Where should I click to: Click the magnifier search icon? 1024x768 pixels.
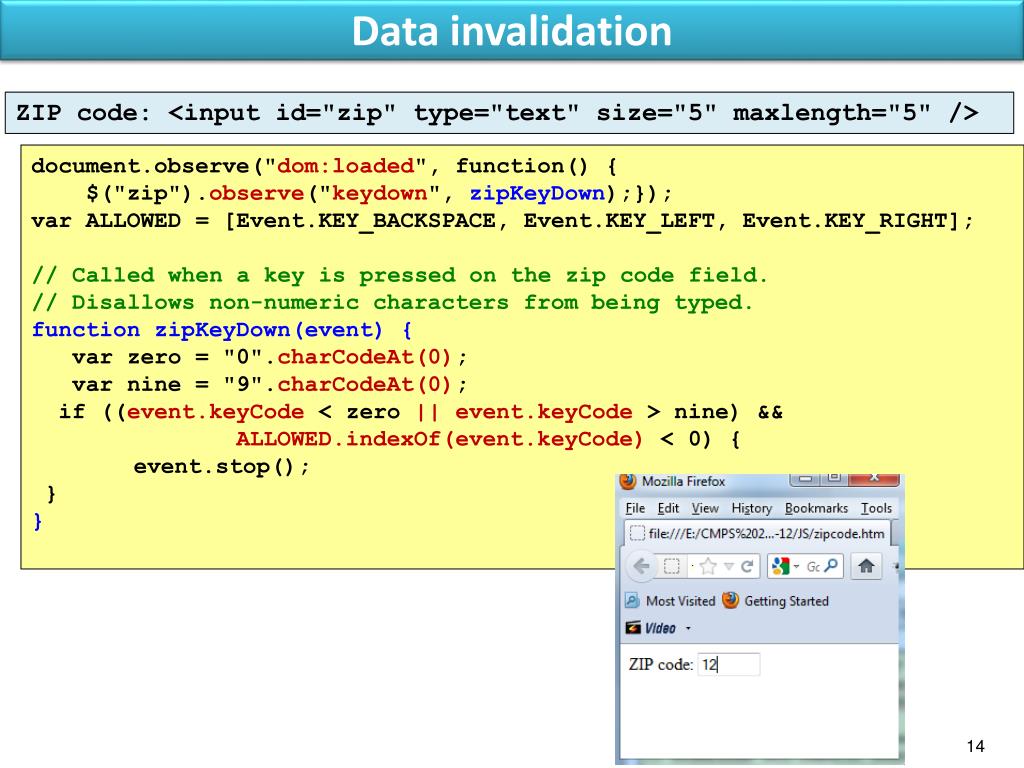[x=831, y=566]
